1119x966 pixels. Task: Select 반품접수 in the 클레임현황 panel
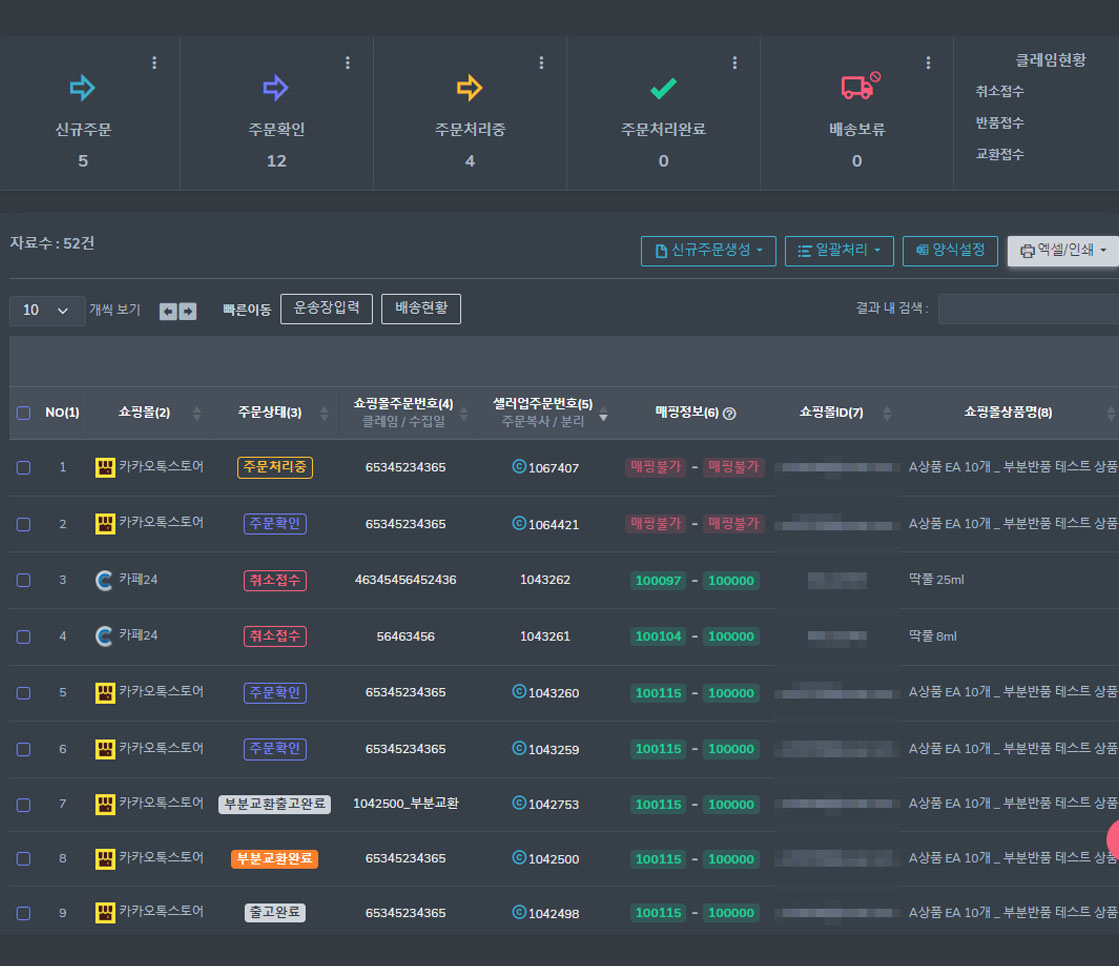pos(1000,123)
